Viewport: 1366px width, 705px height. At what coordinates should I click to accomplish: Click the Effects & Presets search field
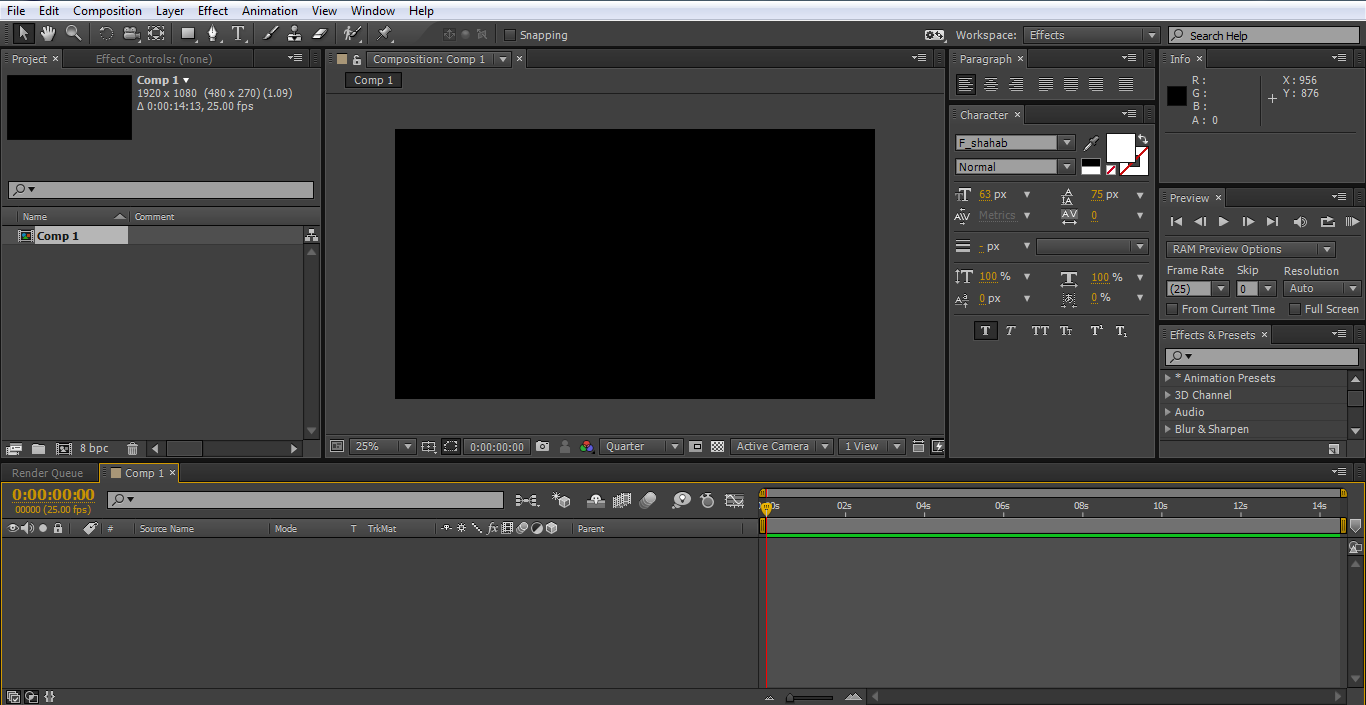(x=1262, y=357)
